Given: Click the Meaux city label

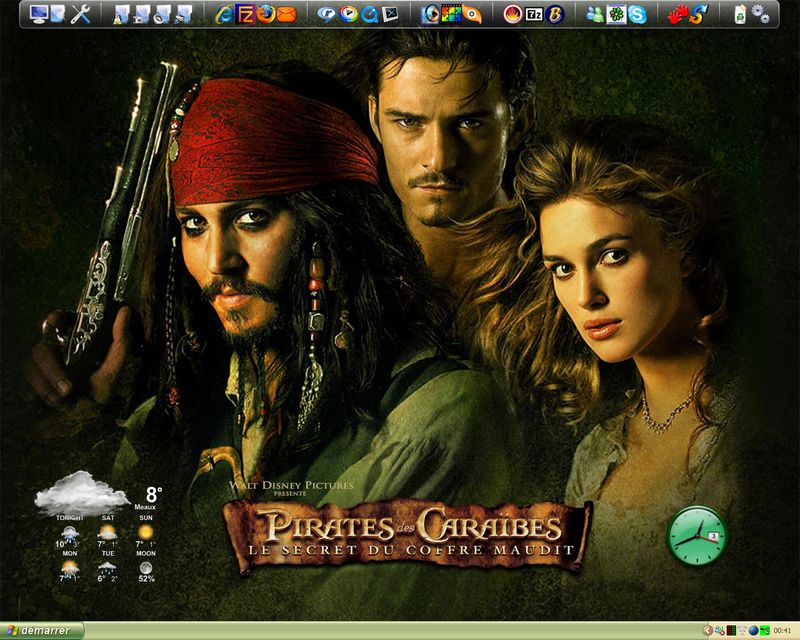Looking at the screenshot, I should (x=145, y=507).
